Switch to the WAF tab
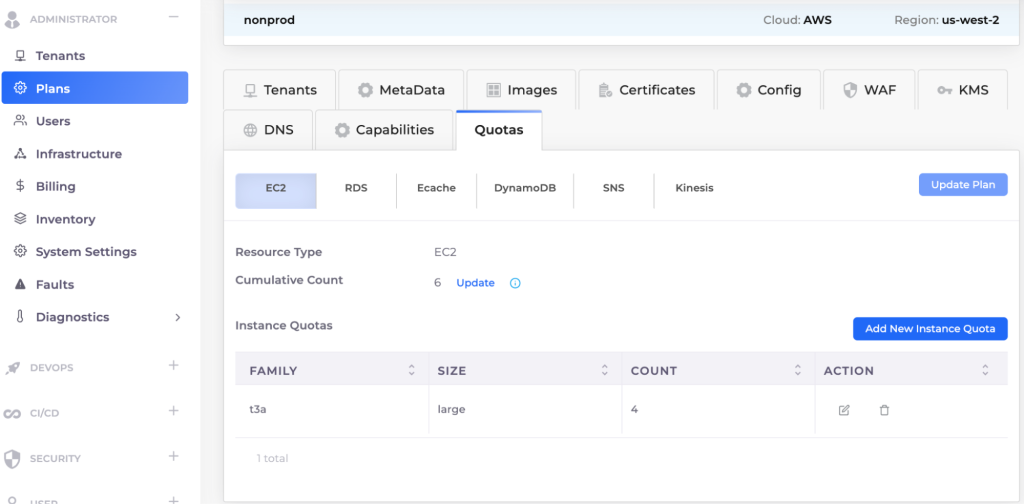Viewport: 1024px width, 504px height. (x=868, y=90)
